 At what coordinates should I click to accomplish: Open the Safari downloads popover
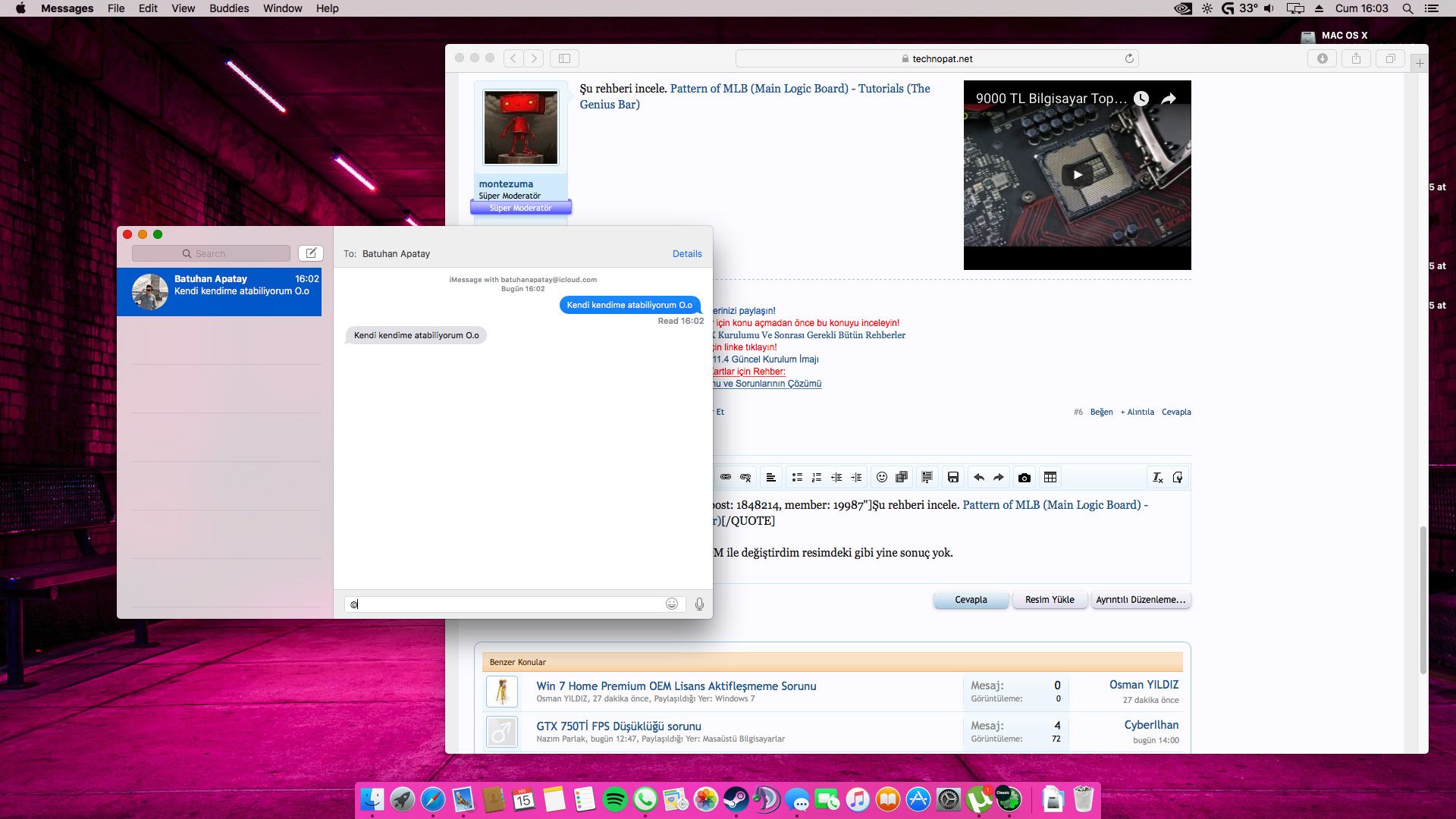1323,58
